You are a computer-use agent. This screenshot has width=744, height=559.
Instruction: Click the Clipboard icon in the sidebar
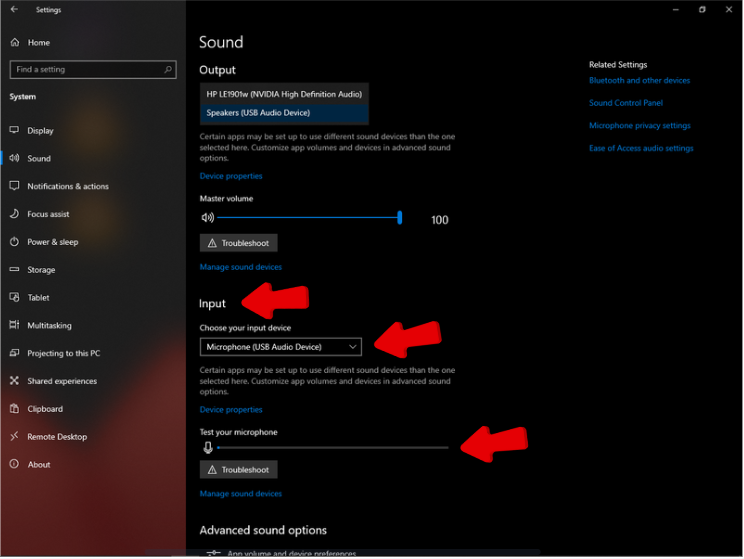pyautogui.click(x=15, y=409)
